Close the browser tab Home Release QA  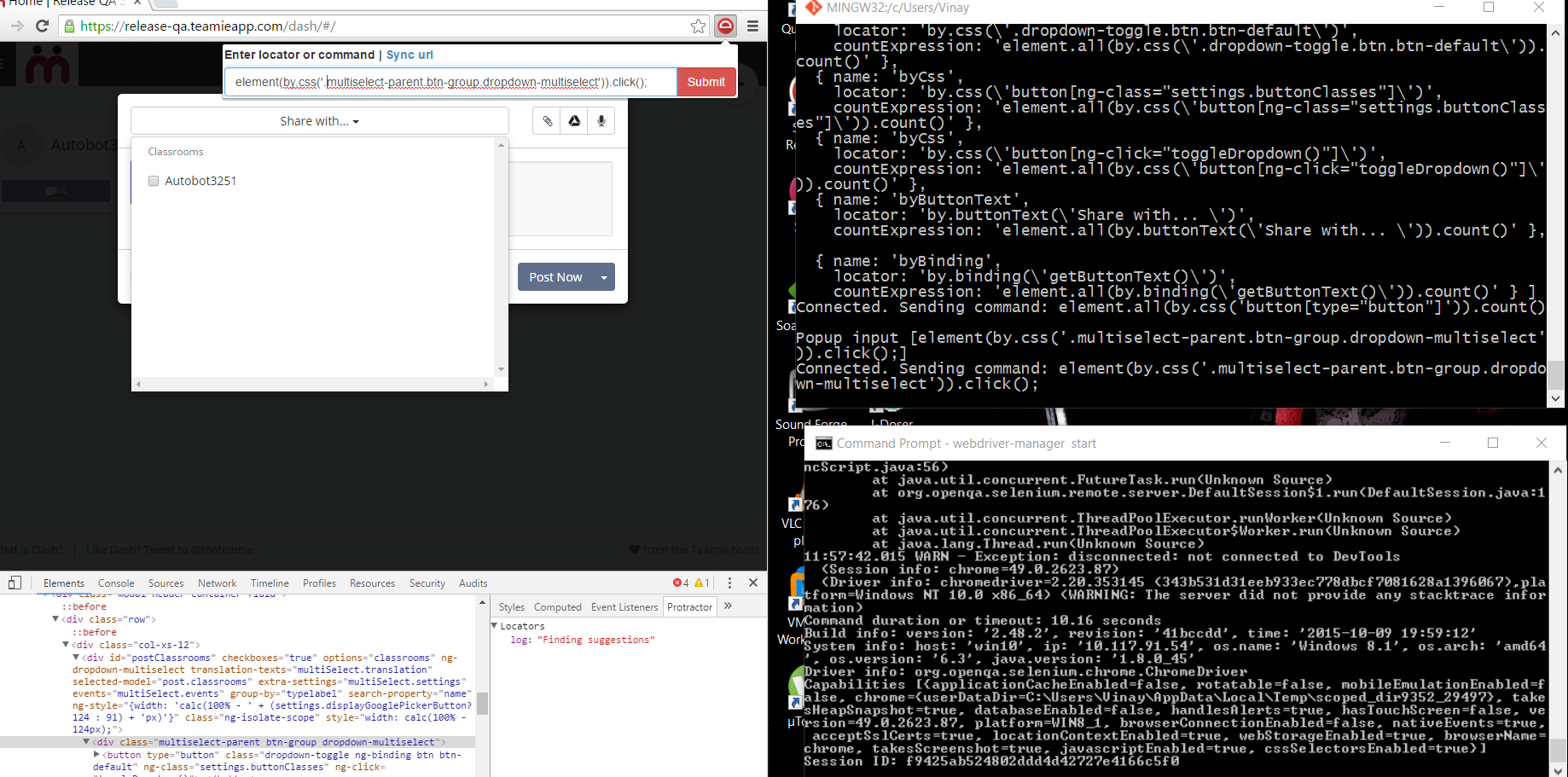click(137, 3)
